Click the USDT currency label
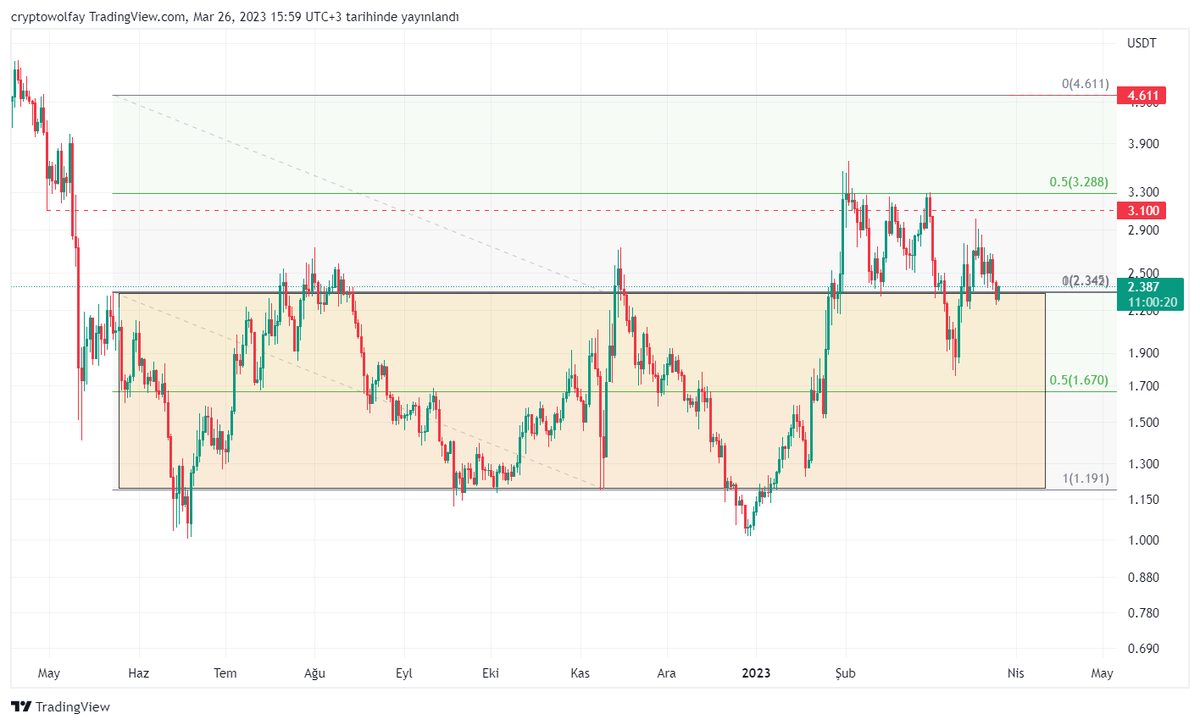 1141,44
